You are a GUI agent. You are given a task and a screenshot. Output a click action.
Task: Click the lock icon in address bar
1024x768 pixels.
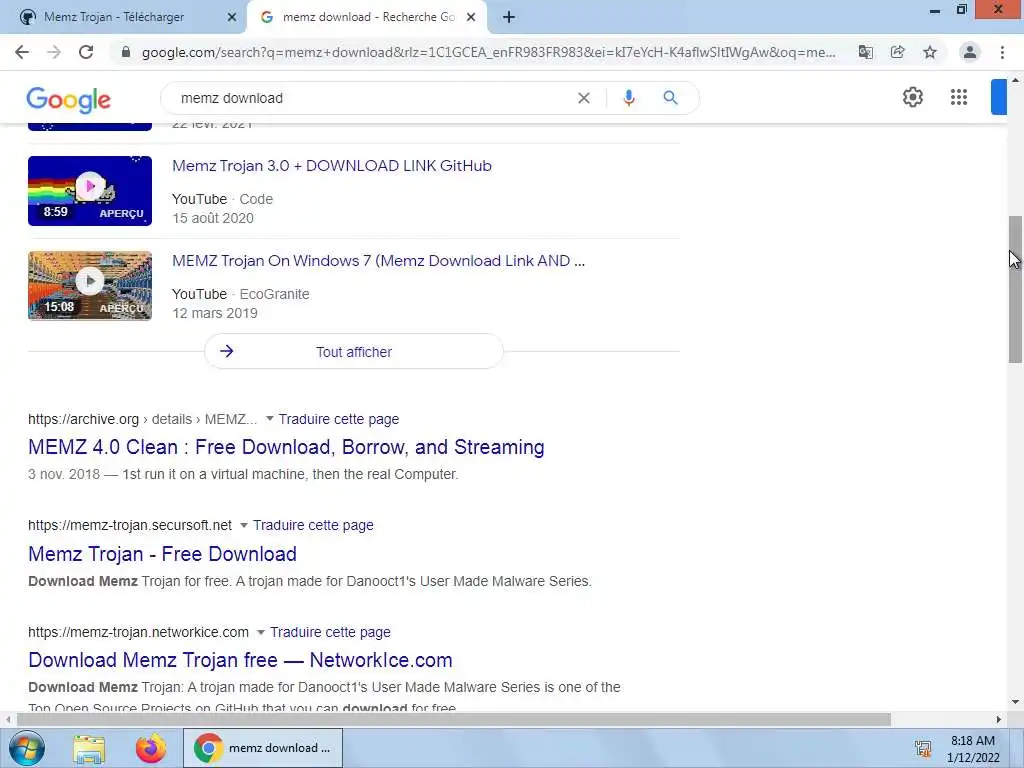[126, 52]
